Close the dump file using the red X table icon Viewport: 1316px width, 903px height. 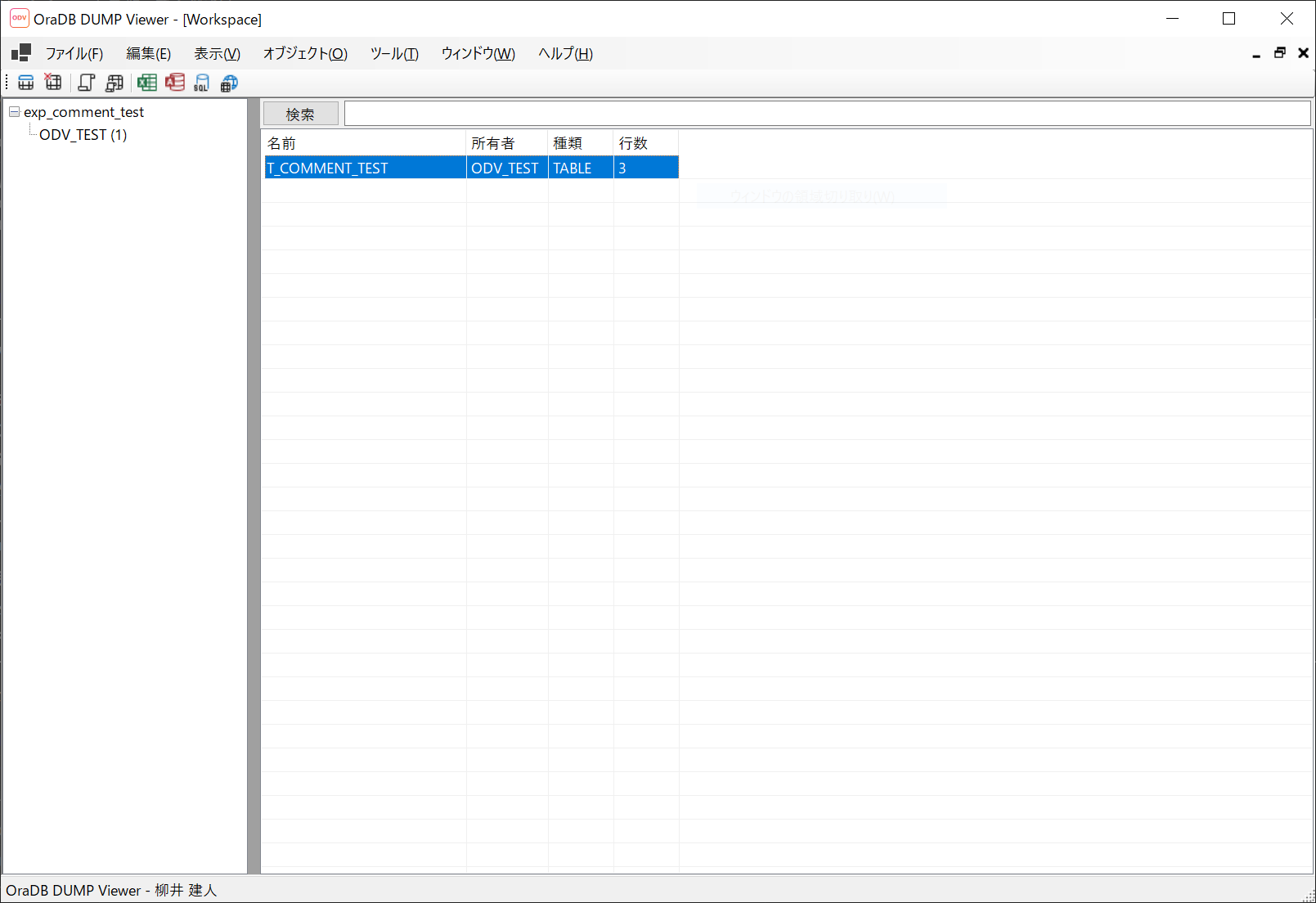click(x=53, y=82)
